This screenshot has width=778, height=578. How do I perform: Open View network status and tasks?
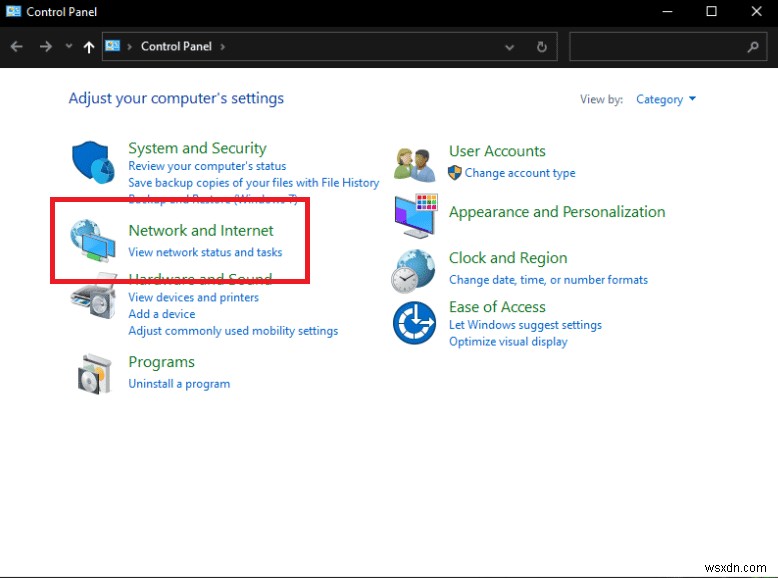205,252
